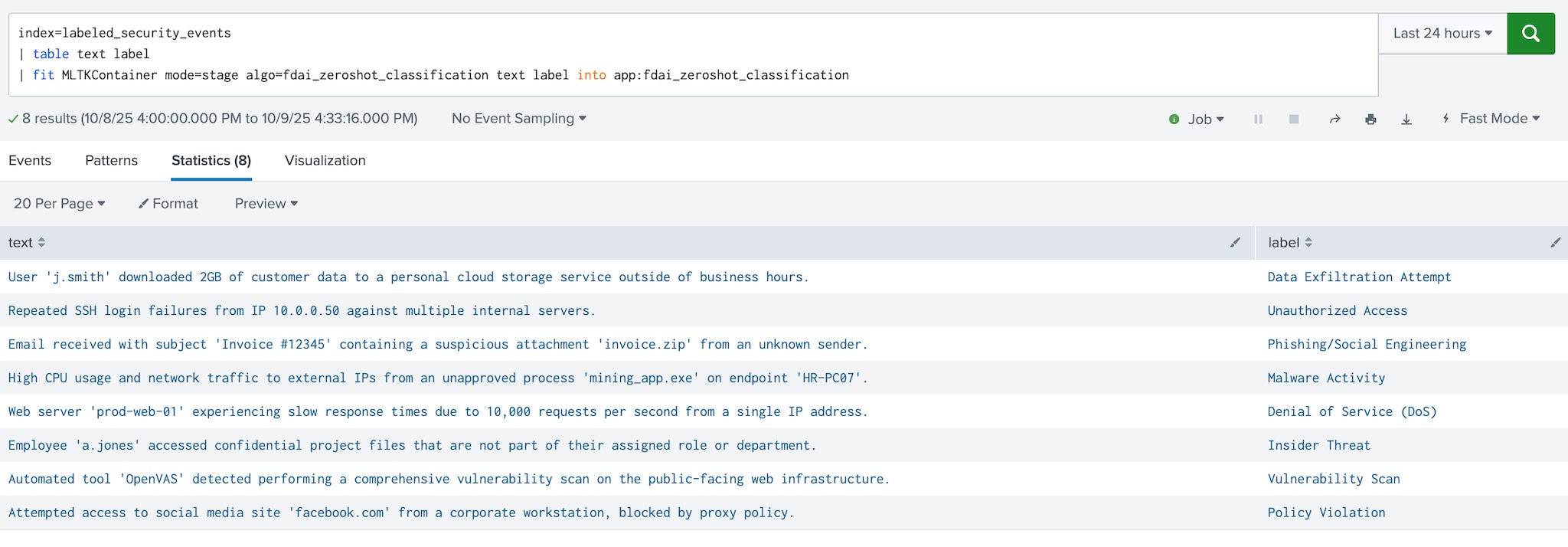Print the search results
This screenshot has height=547, width=1568.
pyautogui.click(x=1370, y=120)
